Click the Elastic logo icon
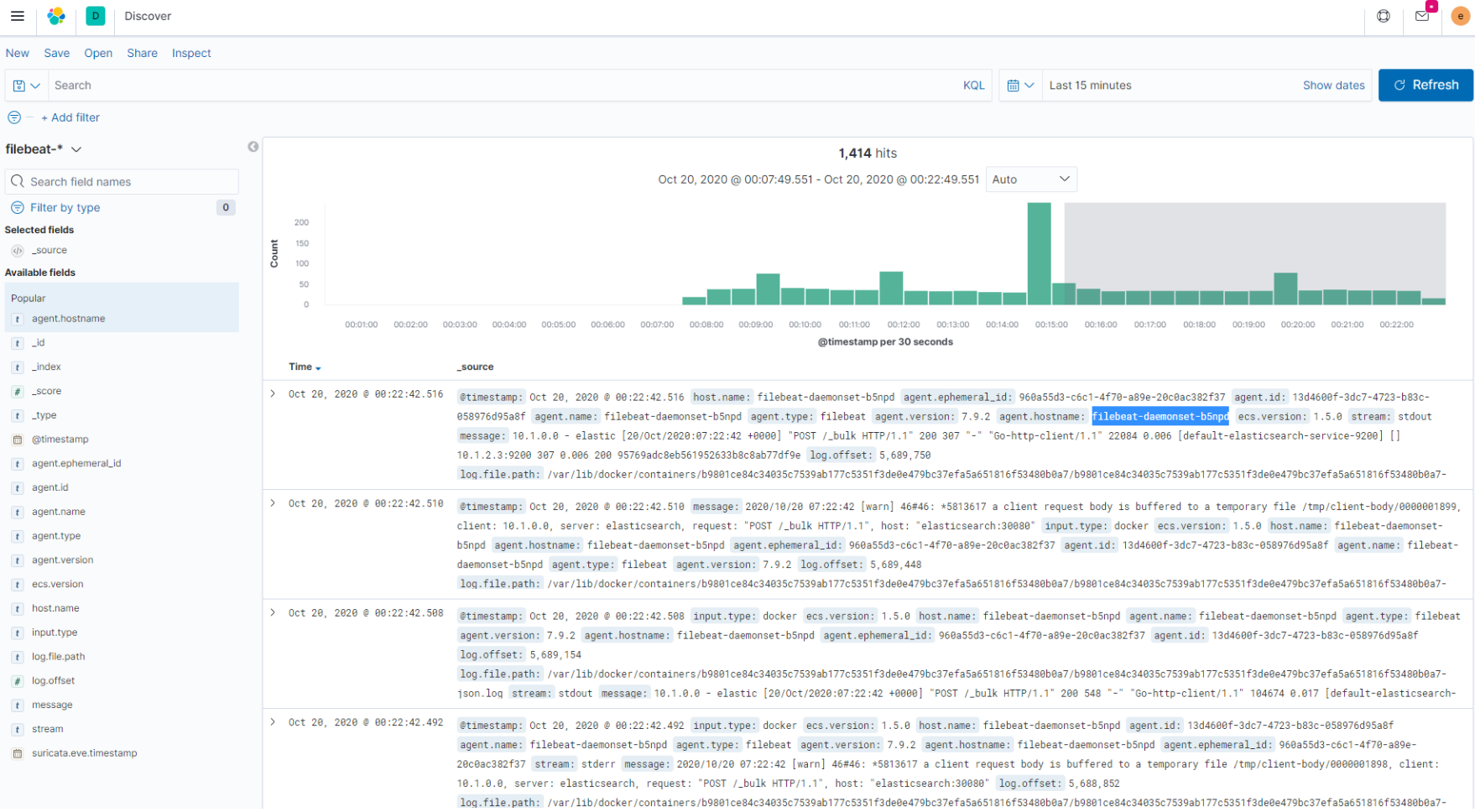The height and width of the screenshot is (812, 1475). click(56, 16)
